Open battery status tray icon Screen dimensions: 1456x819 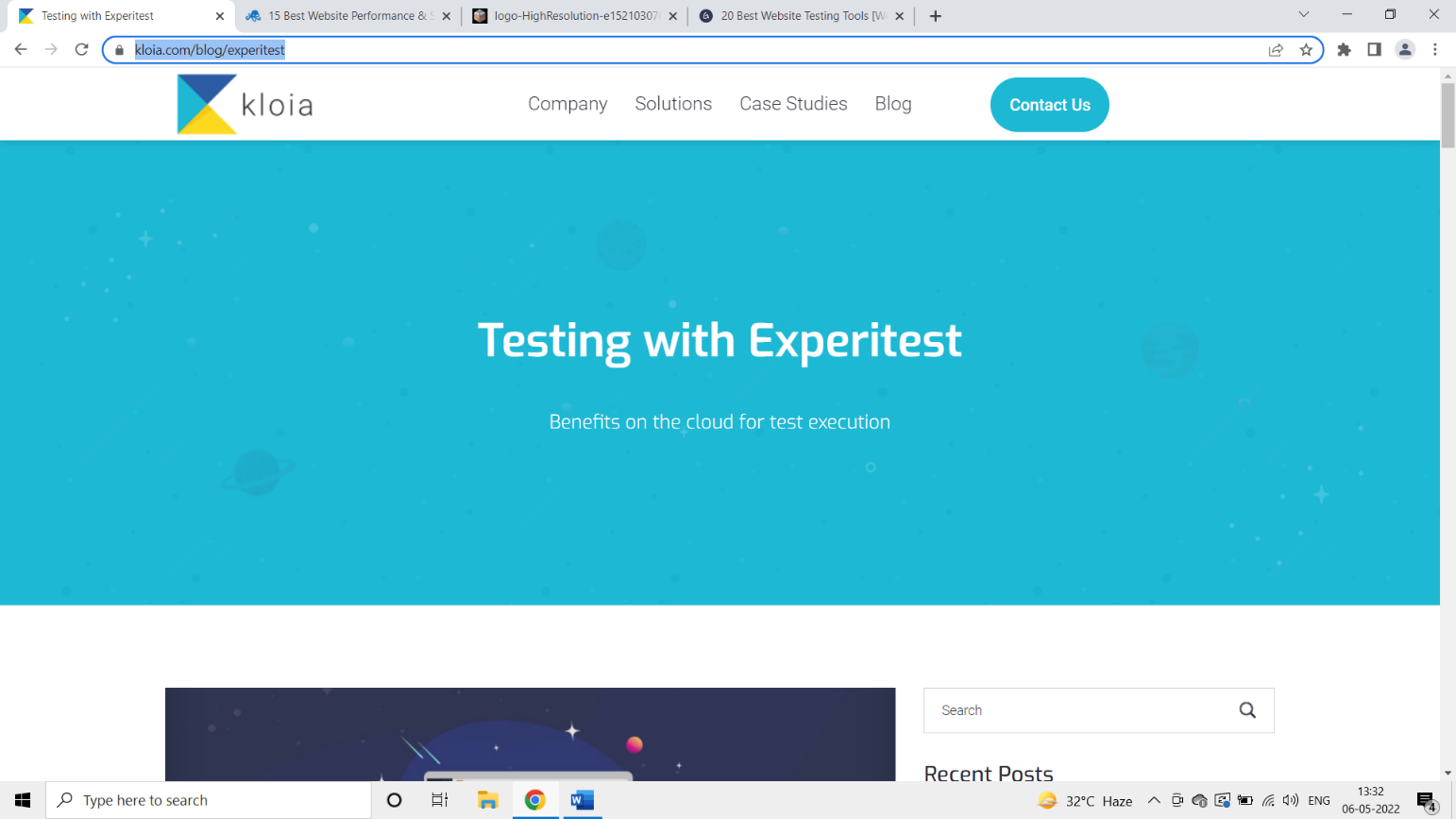[x=1245, y=801]
